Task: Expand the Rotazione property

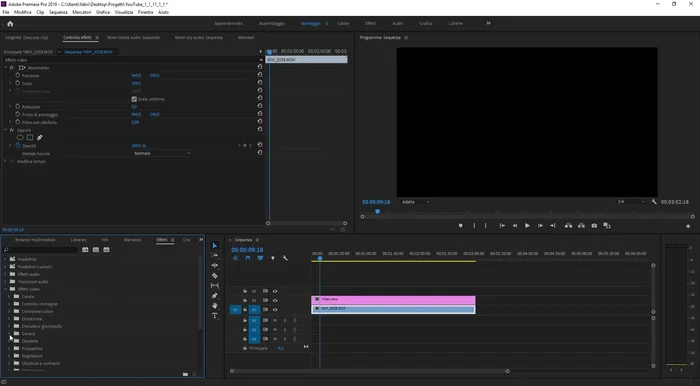Action: pyautogui.click(x=10, y=106)
